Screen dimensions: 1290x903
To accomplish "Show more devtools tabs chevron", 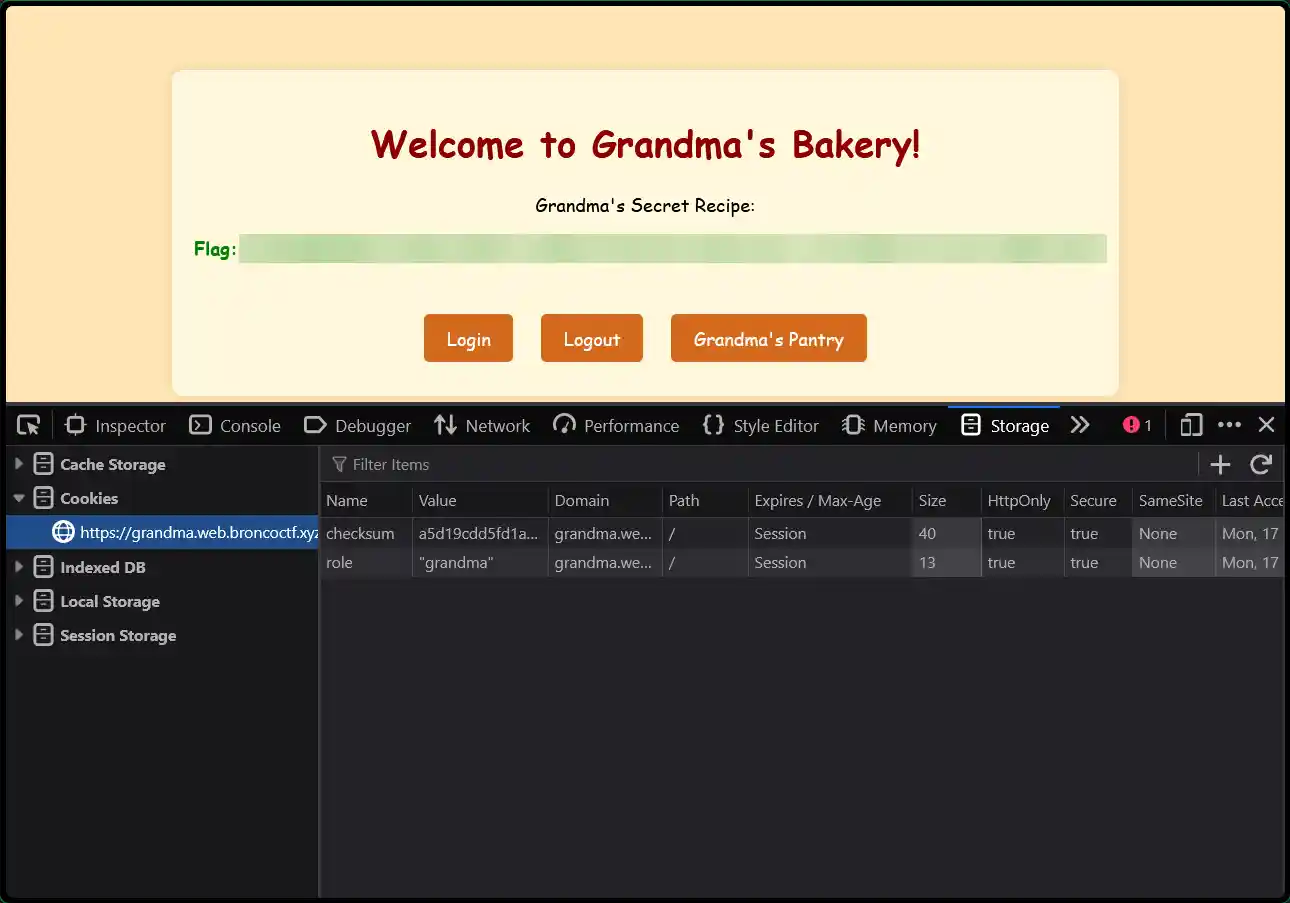I will 1080,425.
